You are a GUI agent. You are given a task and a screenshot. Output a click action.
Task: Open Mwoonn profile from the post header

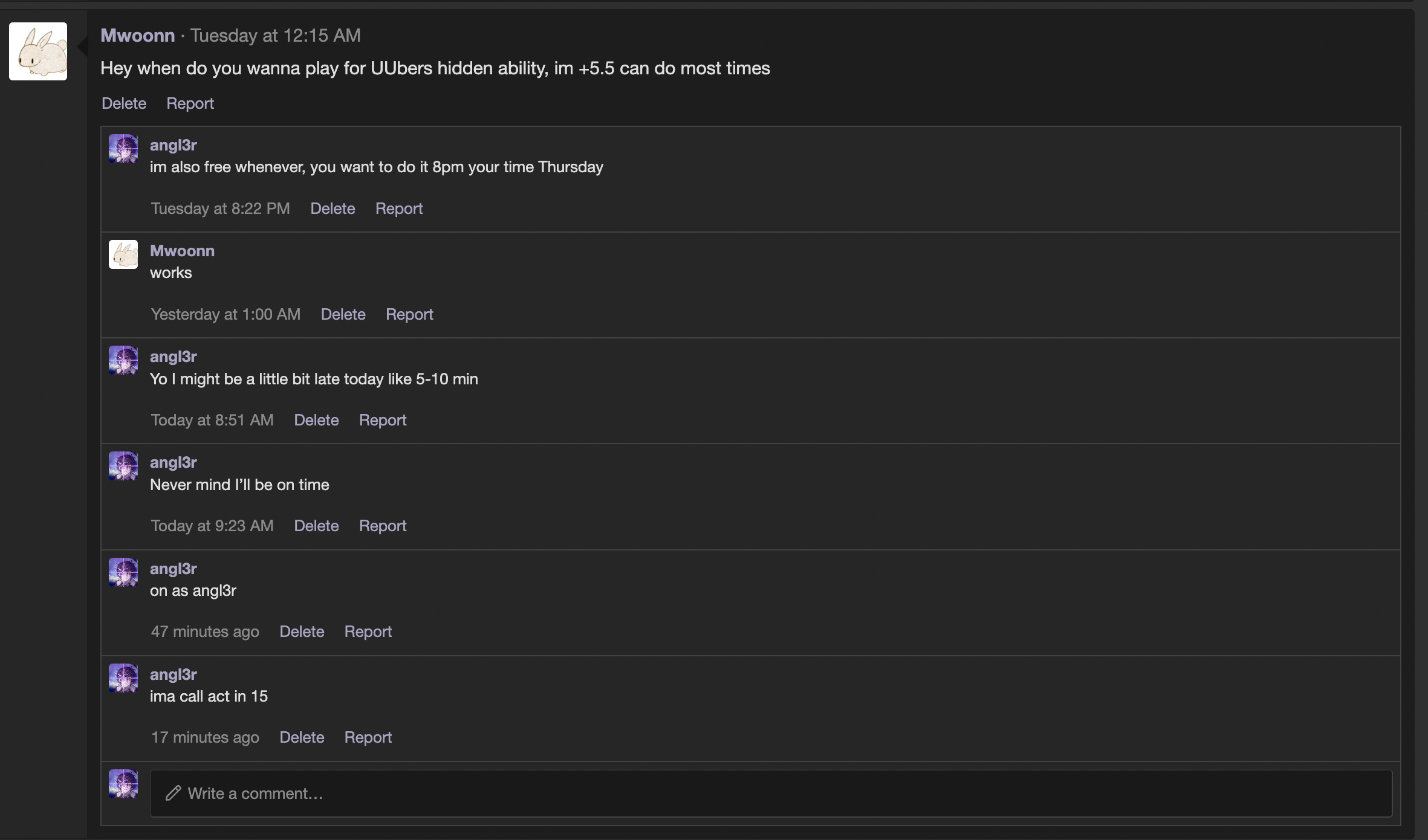coord(138,36)
